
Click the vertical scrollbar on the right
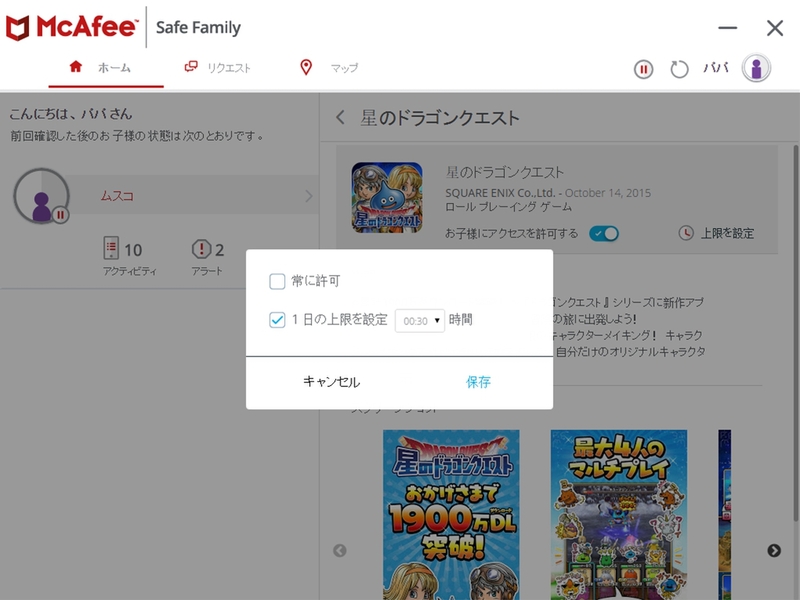tap(796, 332)
